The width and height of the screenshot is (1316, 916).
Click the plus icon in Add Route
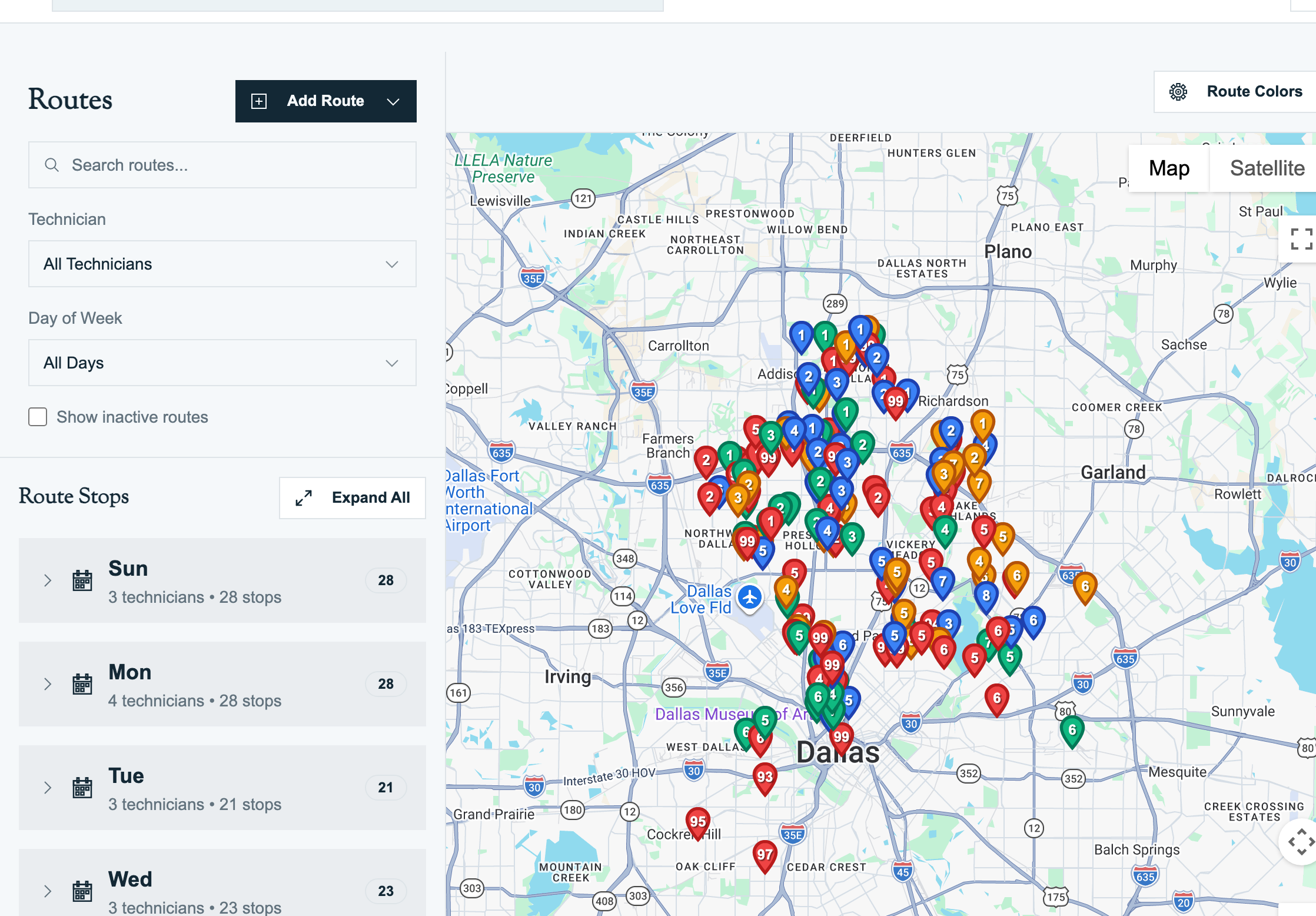click(259, 101)
